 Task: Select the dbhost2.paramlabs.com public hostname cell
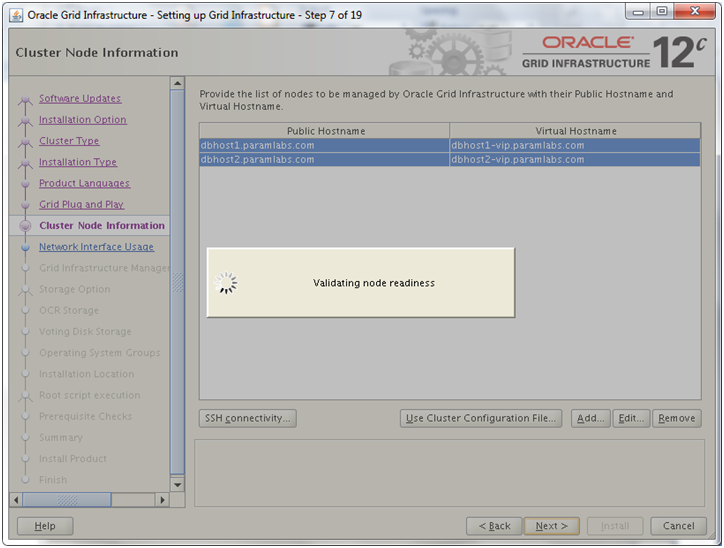[324, 159]
